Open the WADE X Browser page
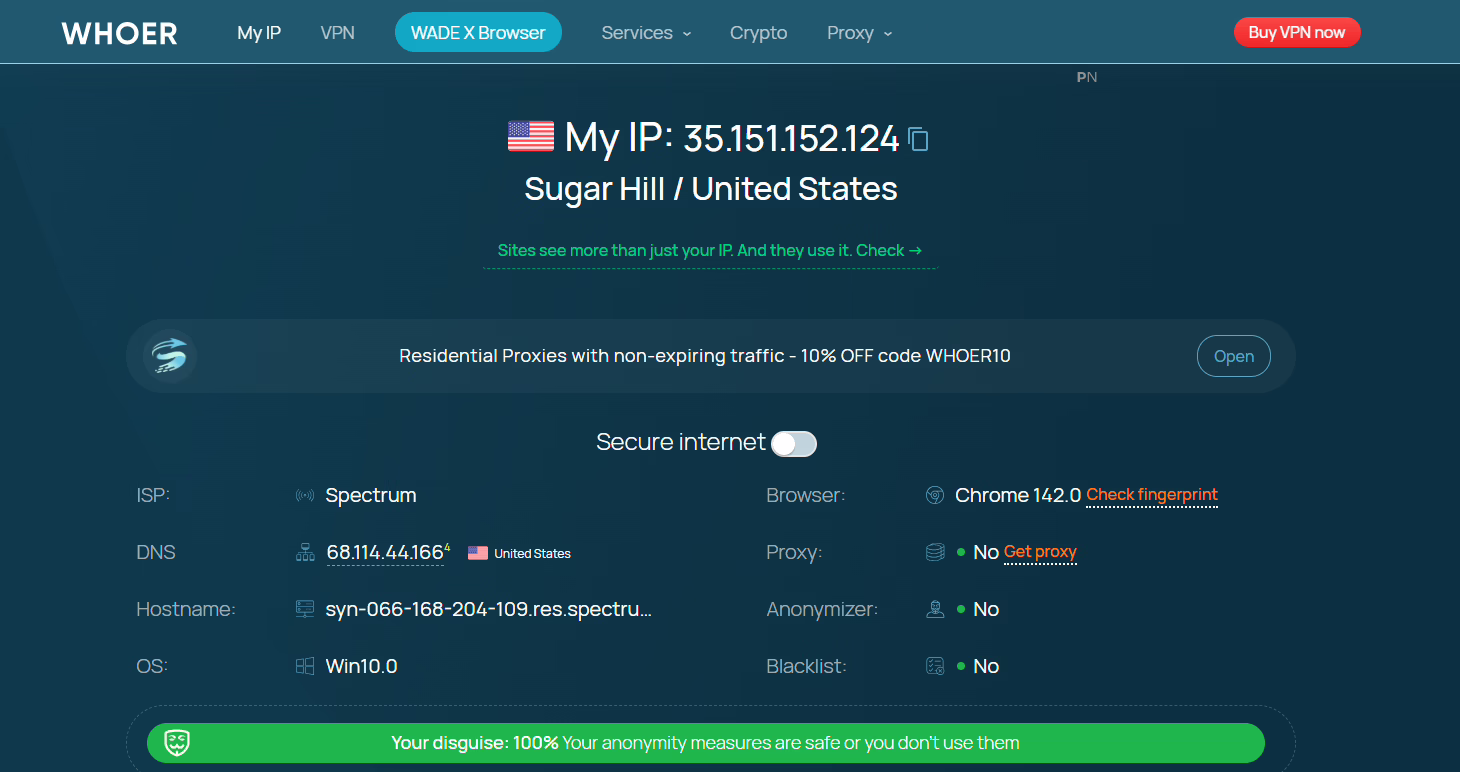Viewport: 1460px width, 772px height. click(x=478, y=33)
